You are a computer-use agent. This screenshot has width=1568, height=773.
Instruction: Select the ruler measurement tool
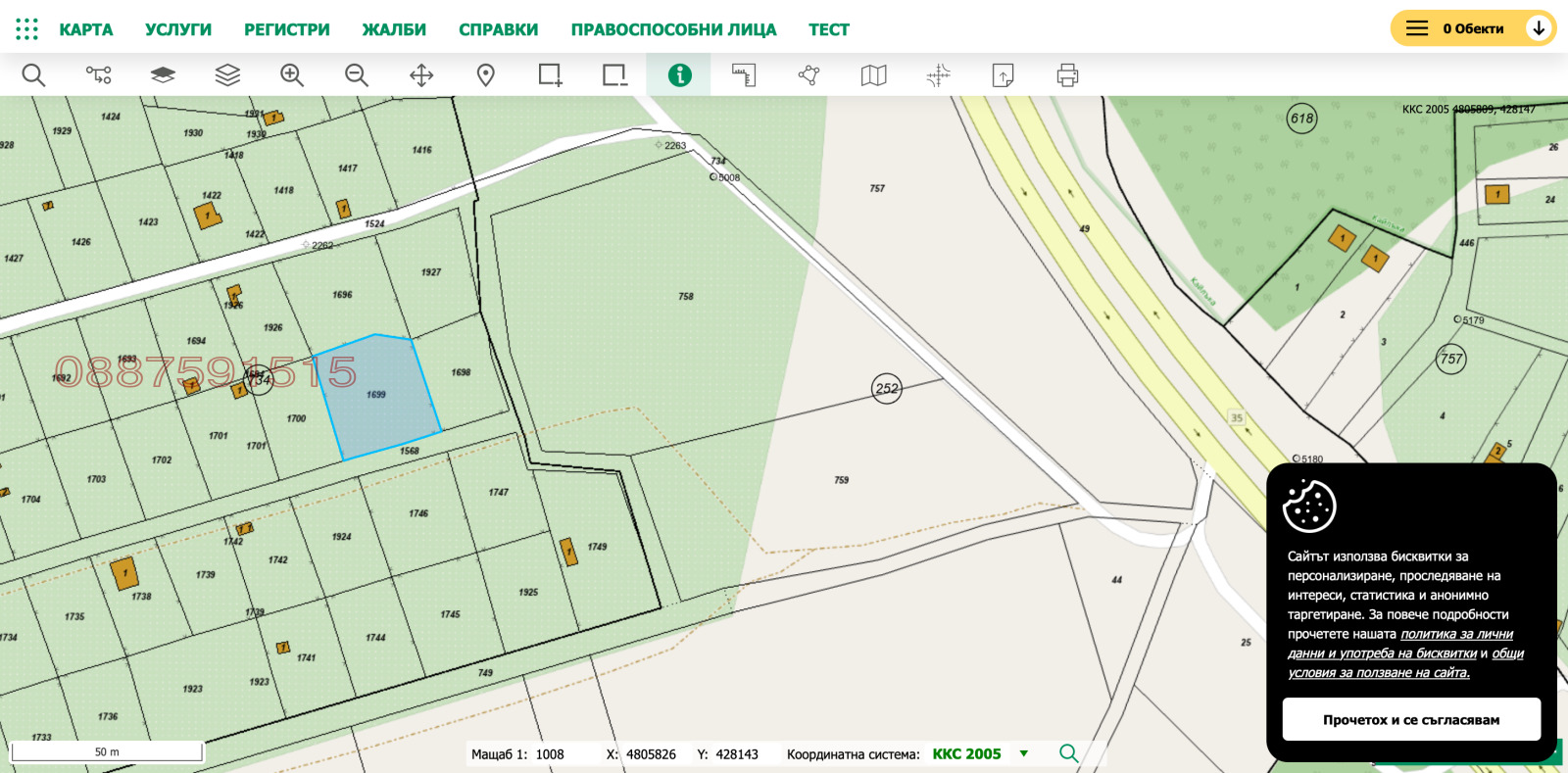click(x=744, y=75)
